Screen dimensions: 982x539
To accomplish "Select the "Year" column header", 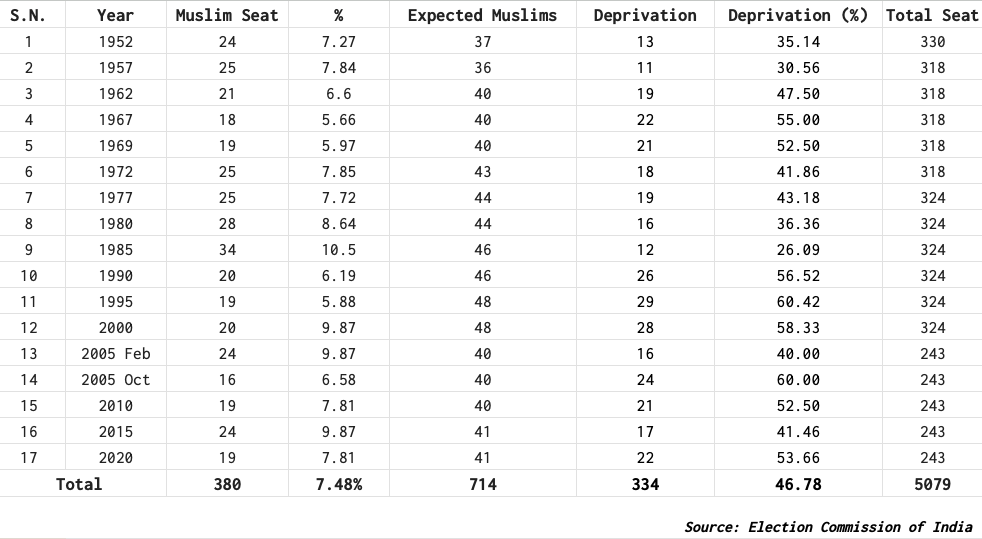I will [x=116, y=15].
